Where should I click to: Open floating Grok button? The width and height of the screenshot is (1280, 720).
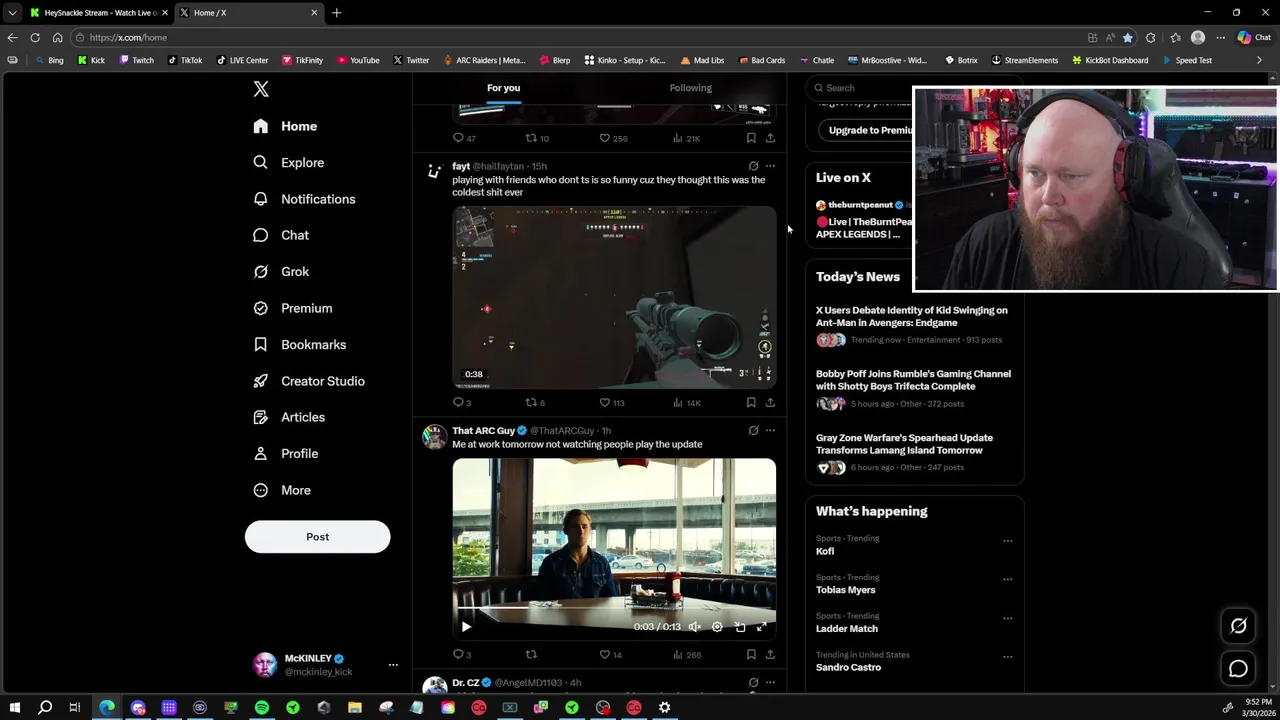point(1238,626)
